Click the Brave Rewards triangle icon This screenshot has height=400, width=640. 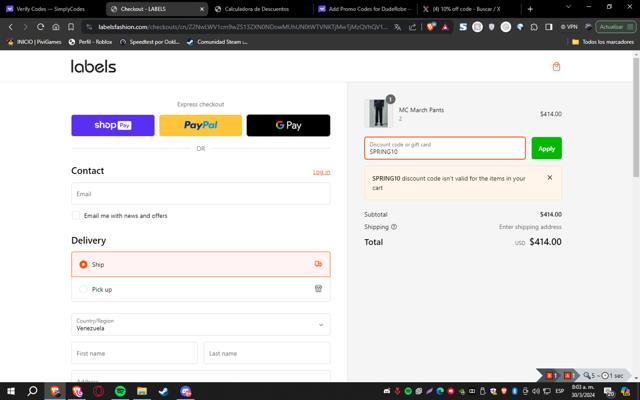[445, 27]
